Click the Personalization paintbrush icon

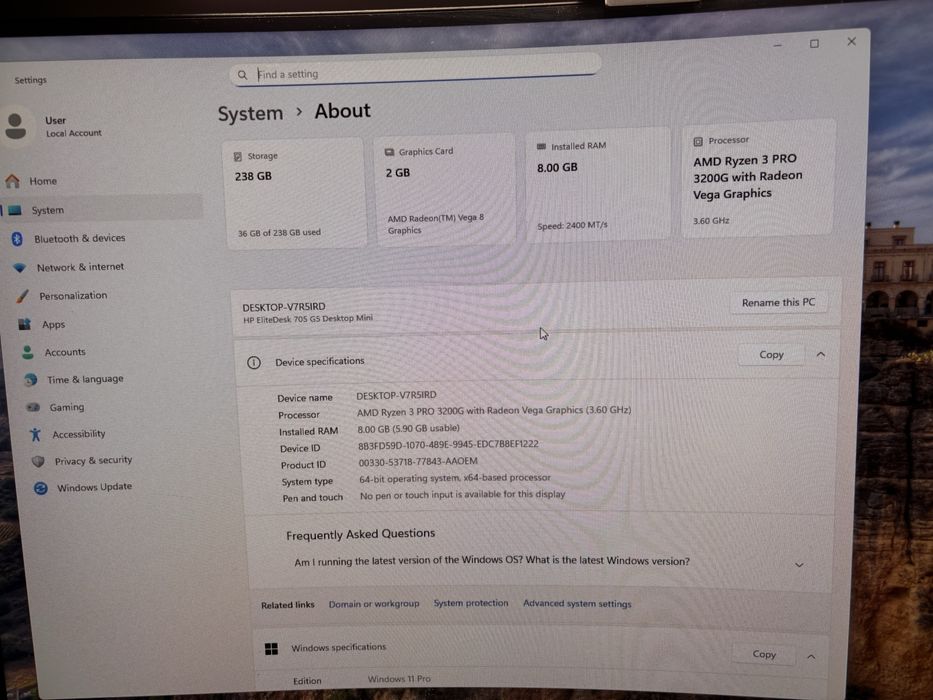(23, 296)
